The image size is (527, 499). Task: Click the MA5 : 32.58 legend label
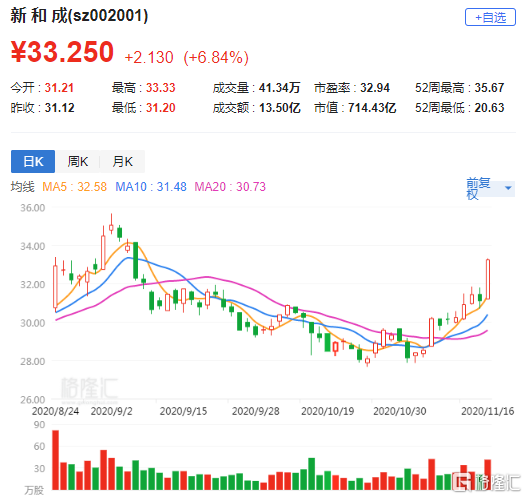click(x=75, y=187)
